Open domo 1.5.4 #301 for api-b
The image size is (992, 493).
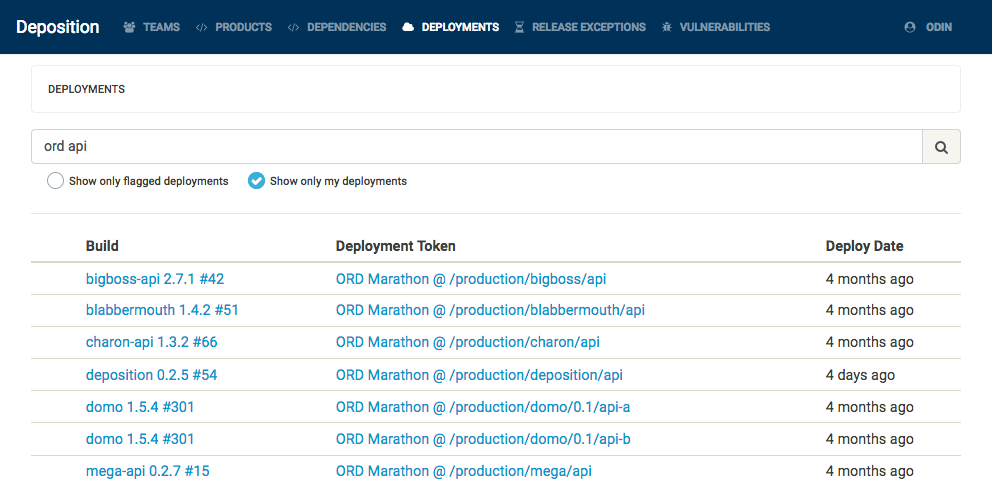point(140,439)
